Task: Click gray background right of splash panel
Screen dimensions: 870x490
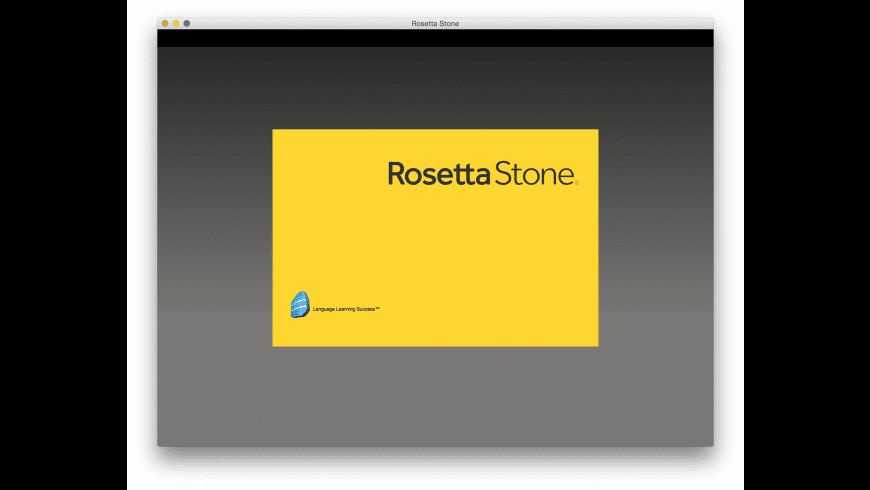Action: (x=655, y=240)
